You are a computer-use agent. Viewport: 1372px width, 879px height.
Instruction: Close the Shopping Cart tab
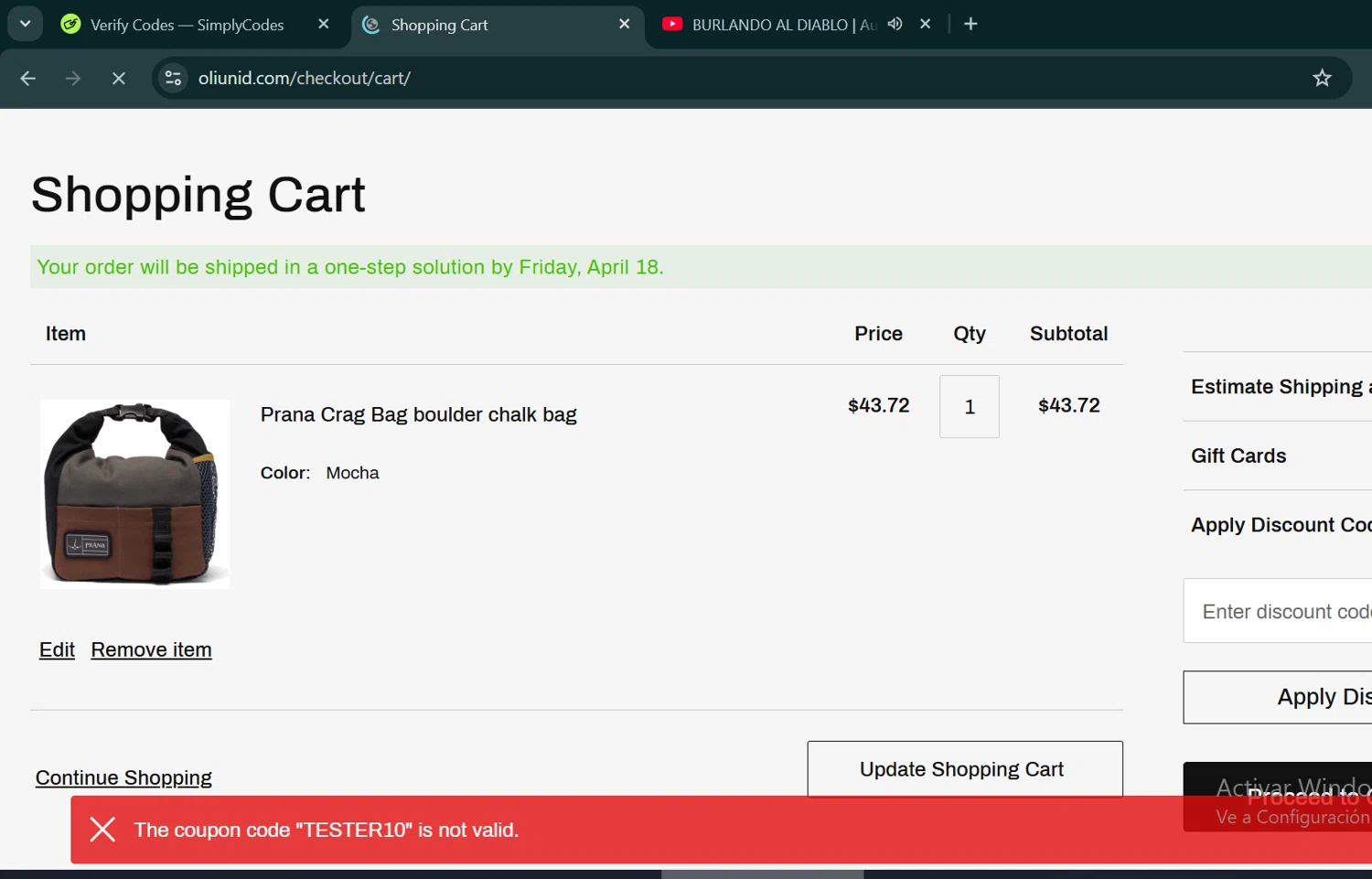625,25
